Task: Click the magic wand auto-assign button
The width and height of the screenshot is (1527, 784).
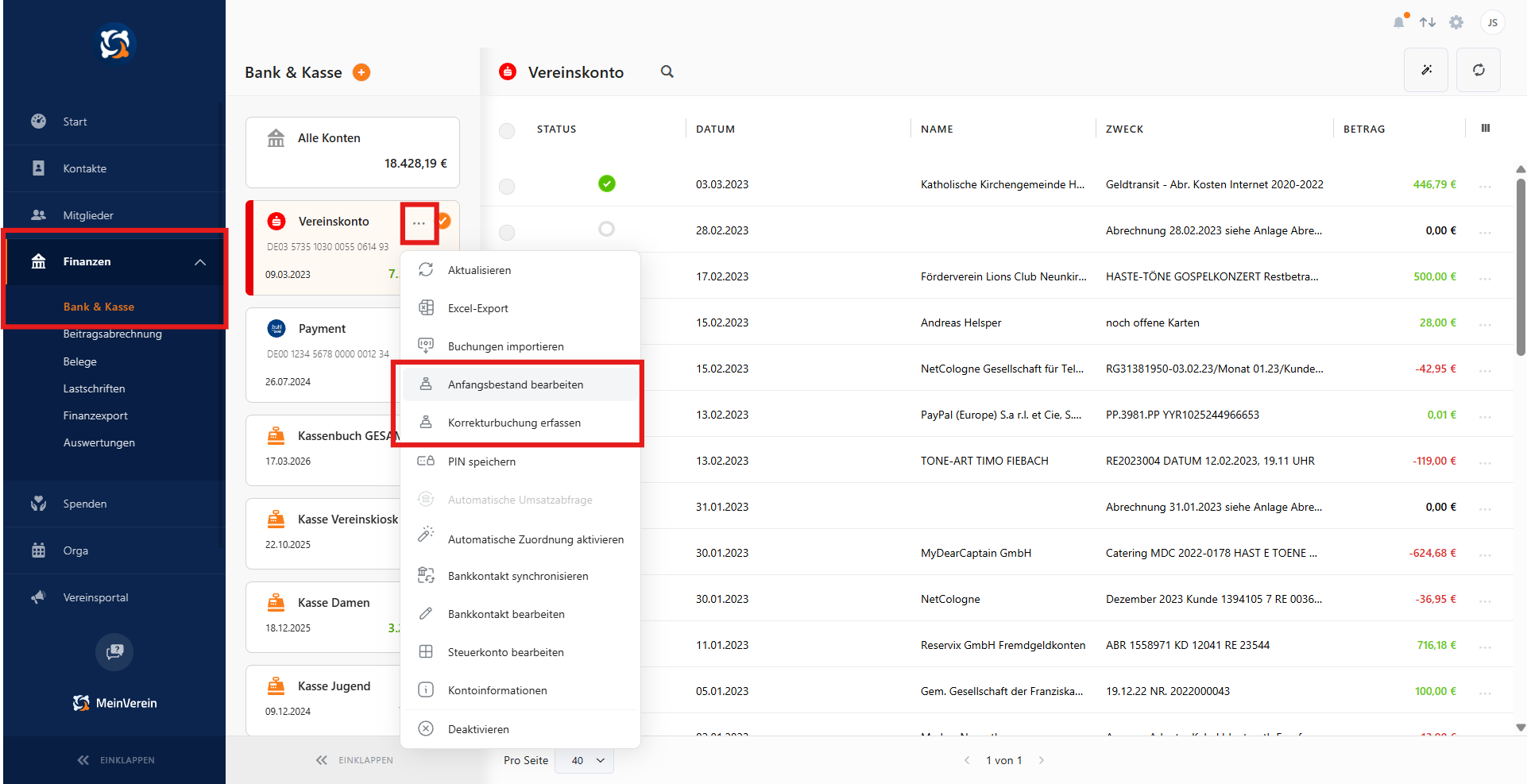Action: pyautogui.click(x=1426, y=70)
